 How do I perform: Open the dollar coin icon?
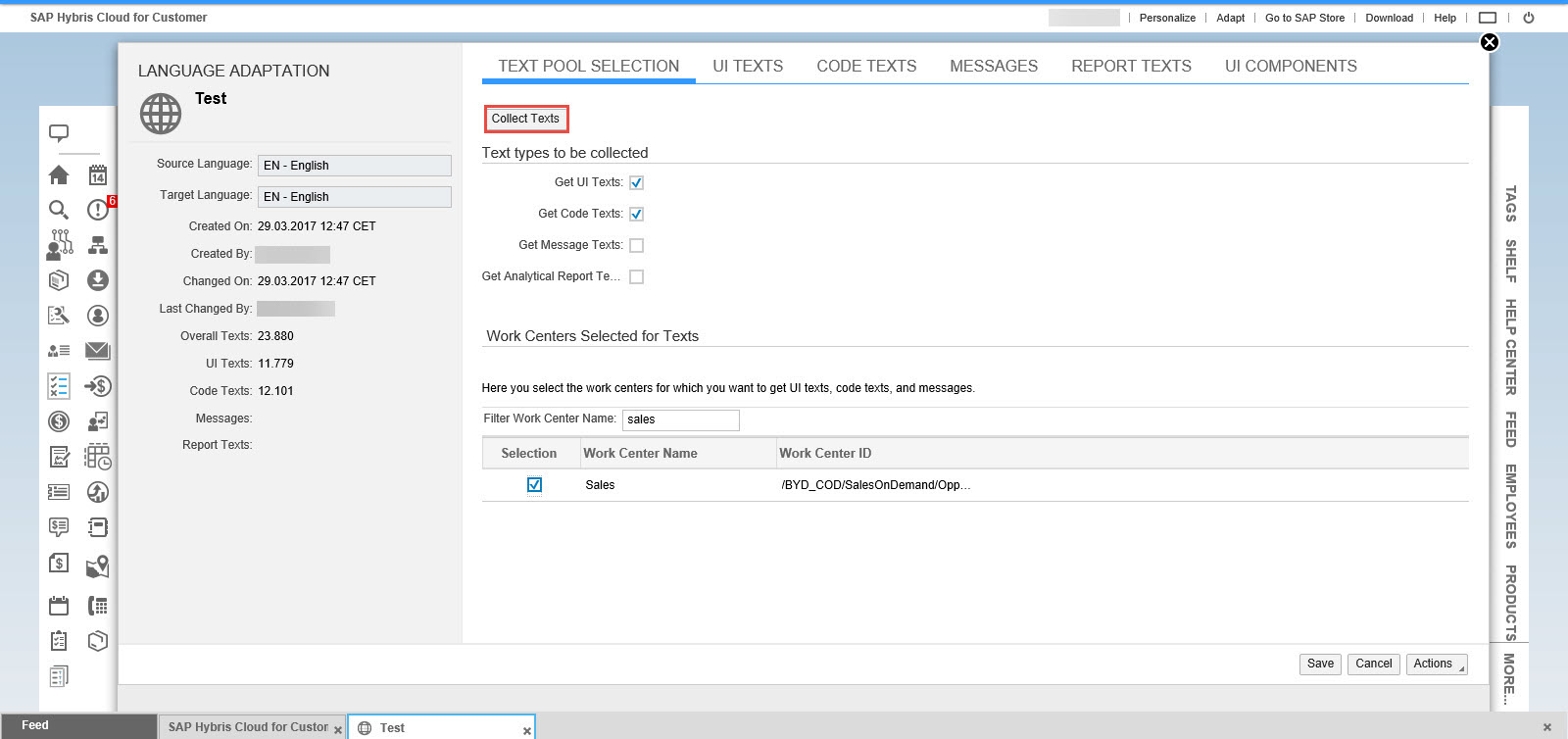click(59, 421)
